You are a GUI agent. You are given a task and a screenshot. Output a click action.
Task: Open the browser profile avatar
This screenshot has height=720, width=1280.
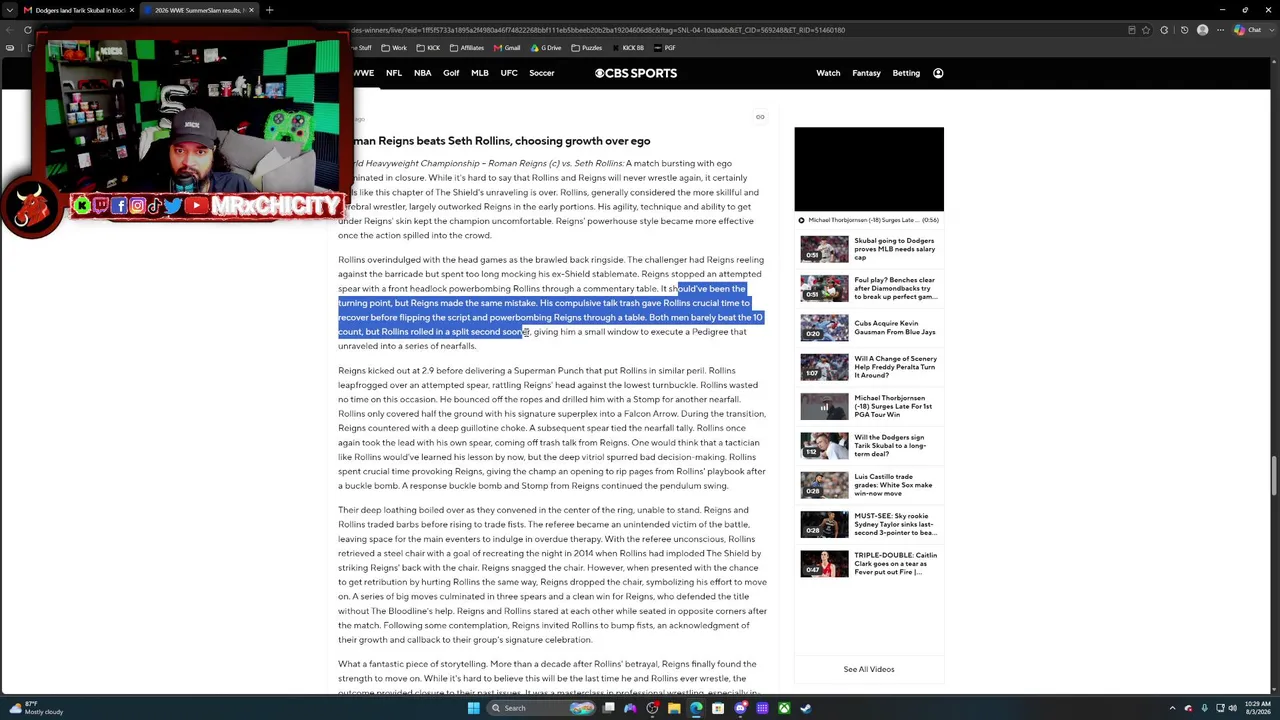click(1202, 30)
